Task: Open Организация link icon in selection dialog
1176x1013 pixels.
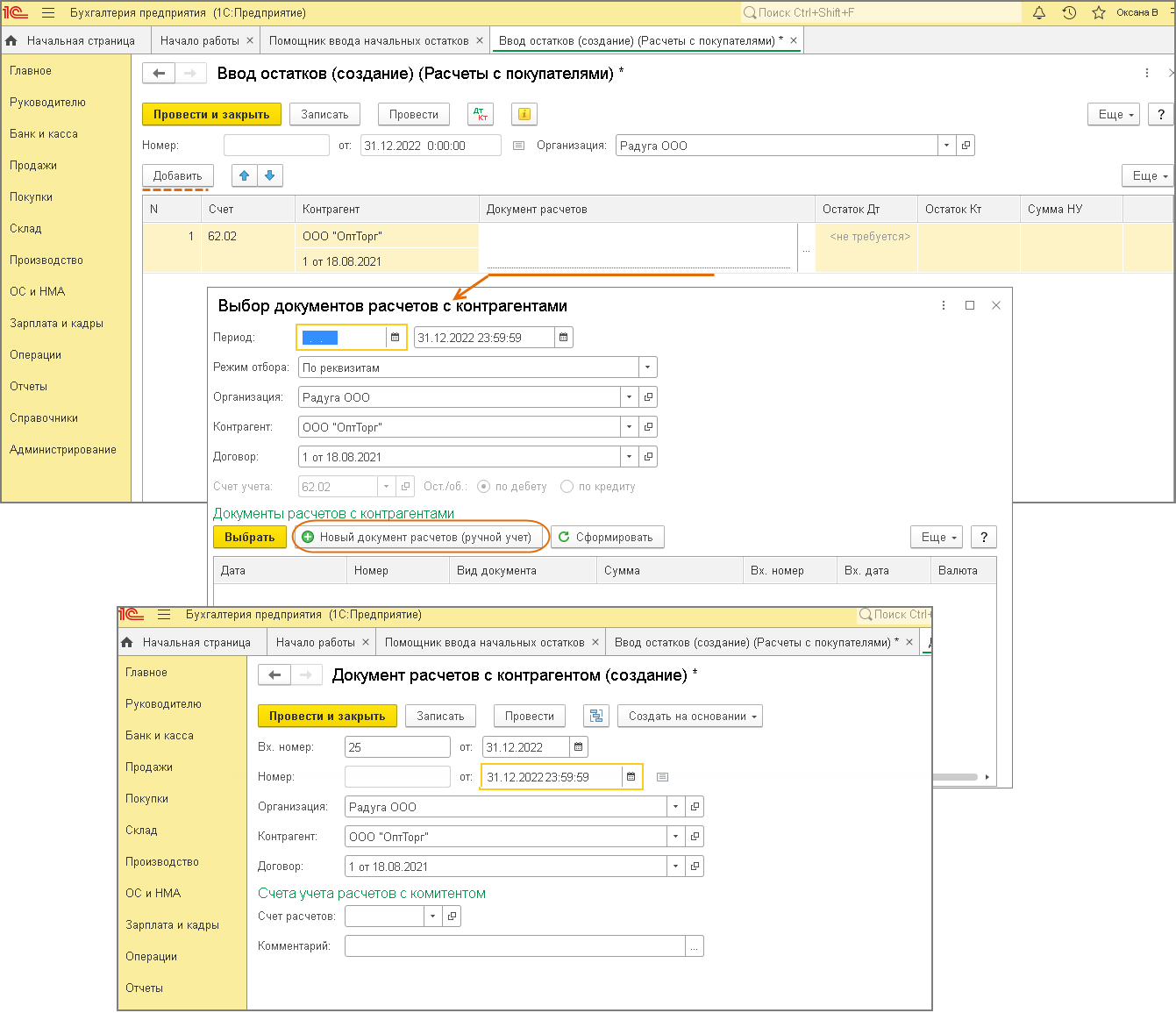Action: [648, 397]
